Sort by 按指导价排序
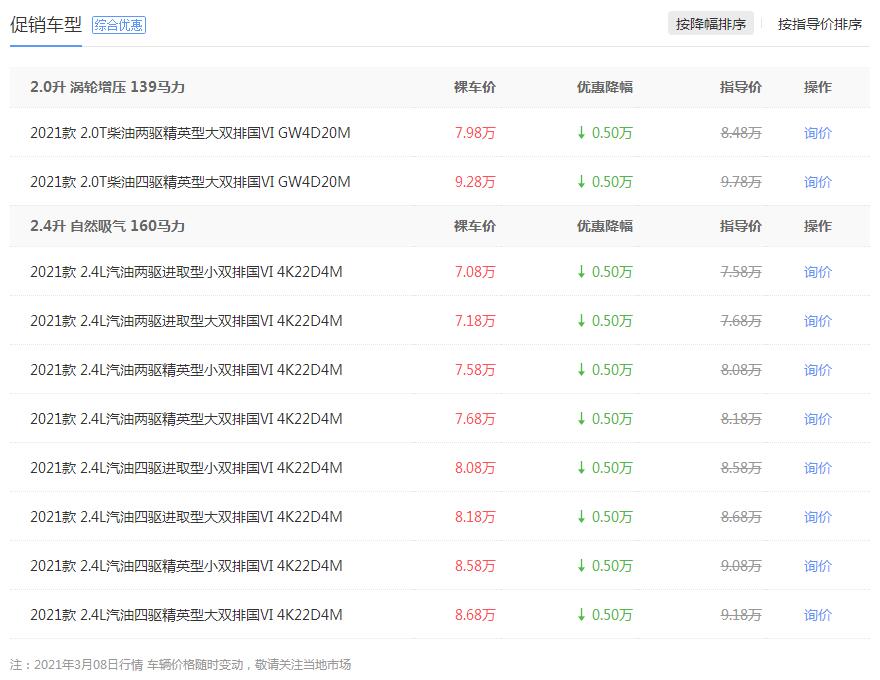Viewport: 880px width, 680px height. [819, 24]
